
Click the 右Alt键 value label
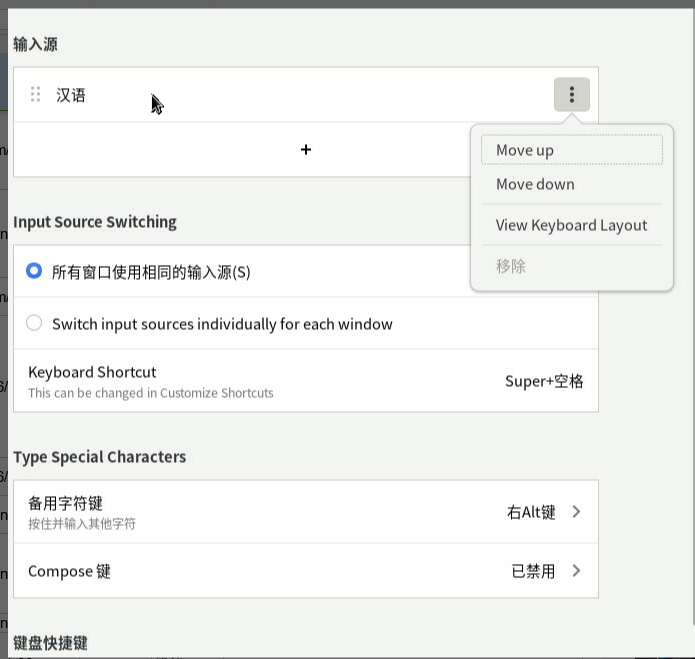pos(531,512)
